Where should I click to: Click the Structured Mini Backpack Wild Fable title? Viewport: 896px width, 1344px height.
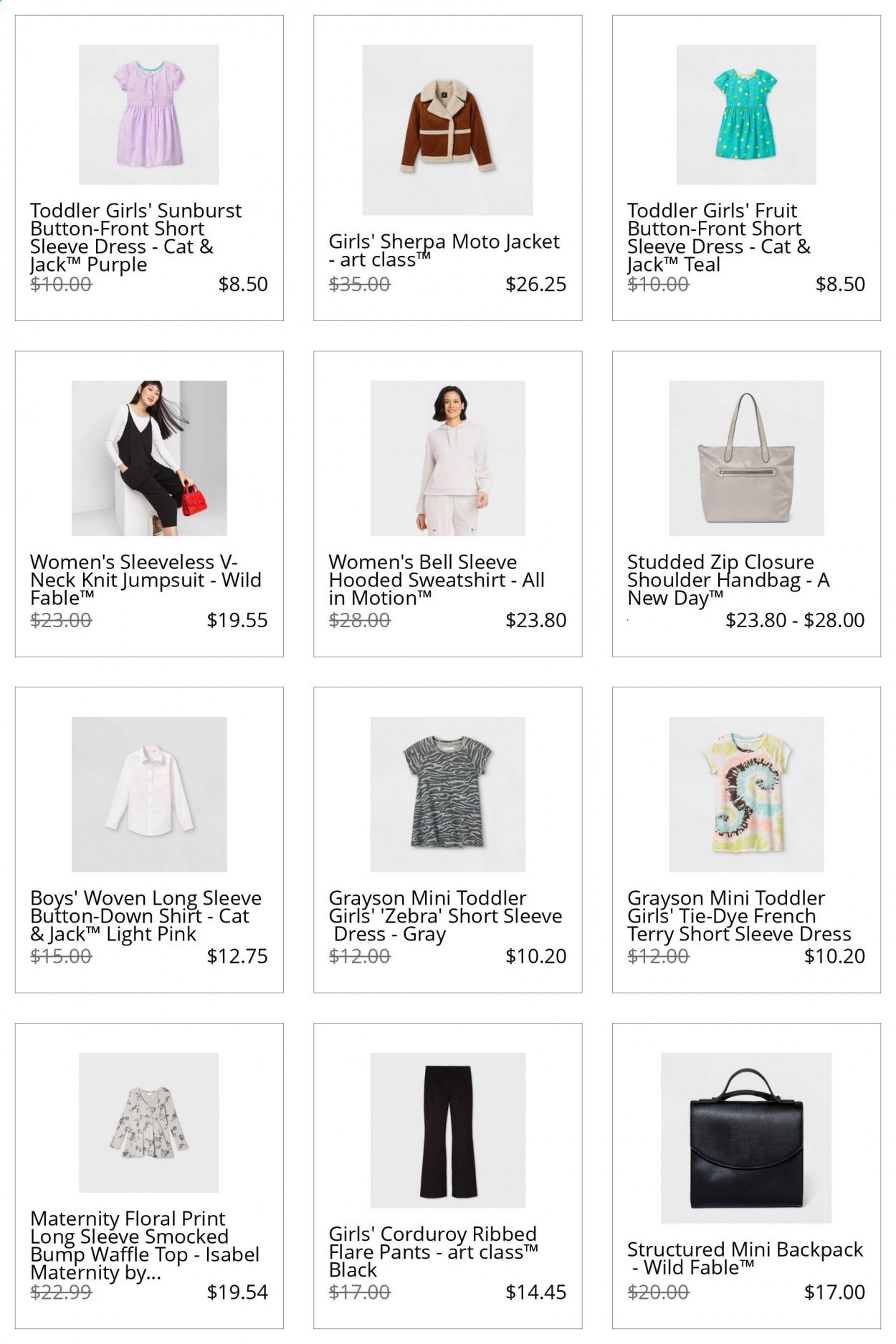pyautogui.click(x=745, y=1258)
